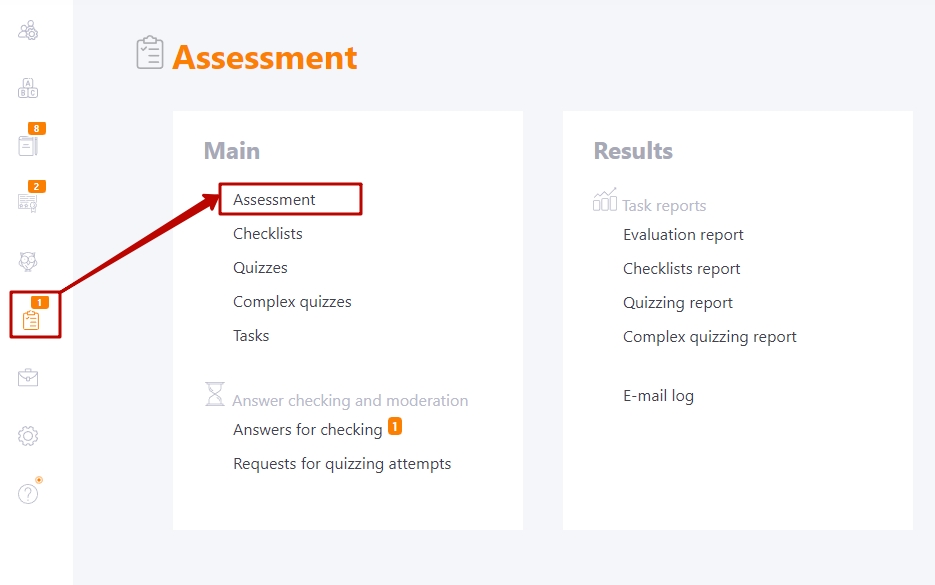Open the users and gear sidebar icon
This screenshot has height=585, width=935.
coord(28,30)
